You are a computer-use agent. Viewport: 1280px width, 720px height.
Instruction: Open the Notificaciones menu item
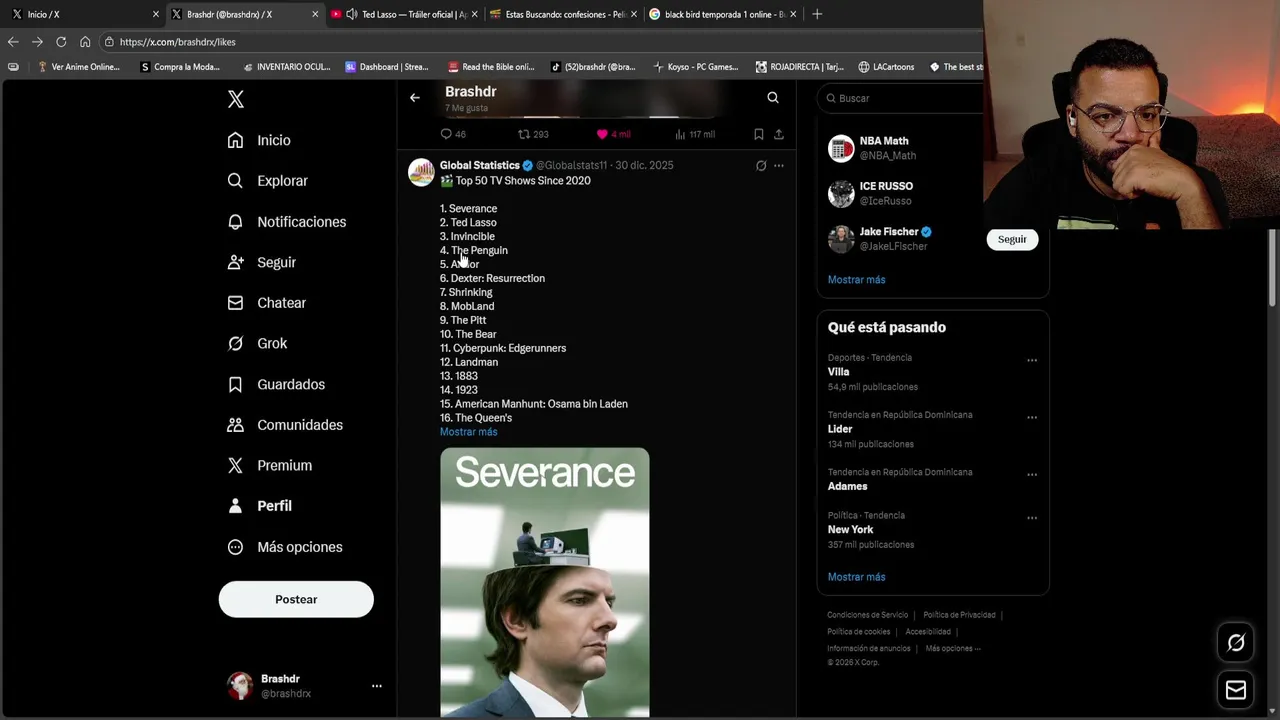(301, 222)
